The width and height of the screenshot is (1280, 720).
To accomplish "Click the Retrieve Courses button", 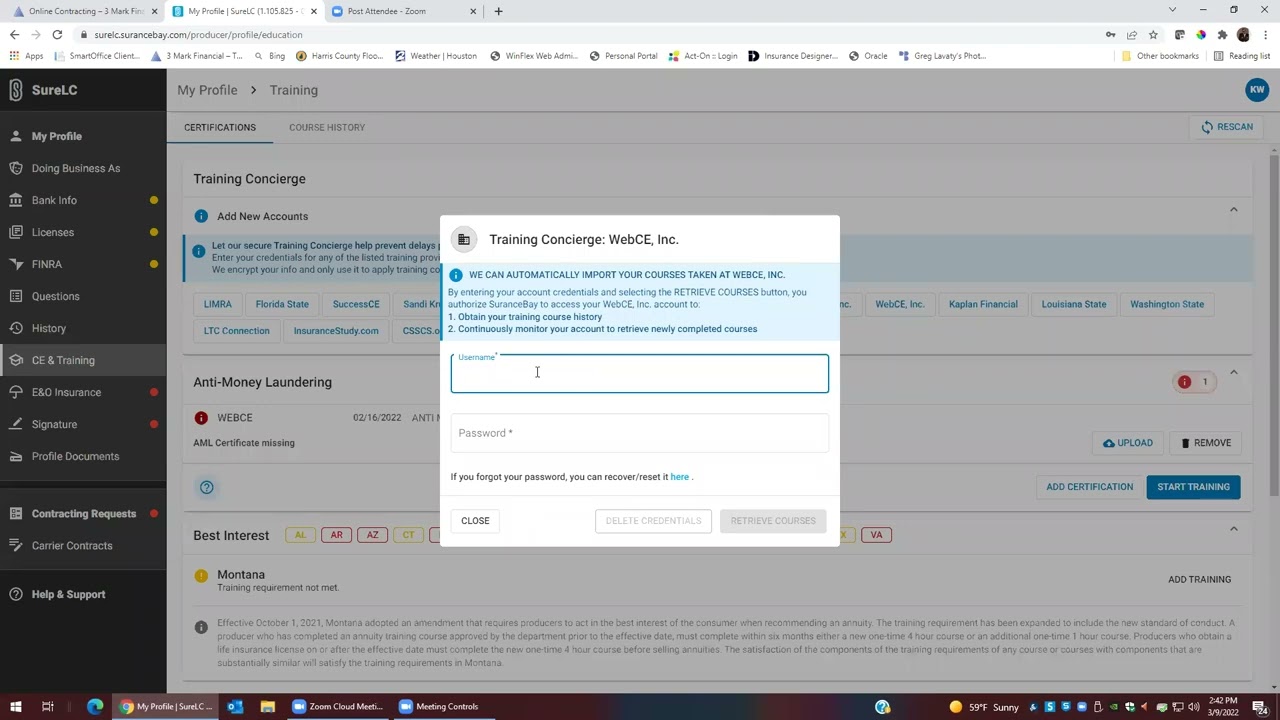I will point(773,521).
